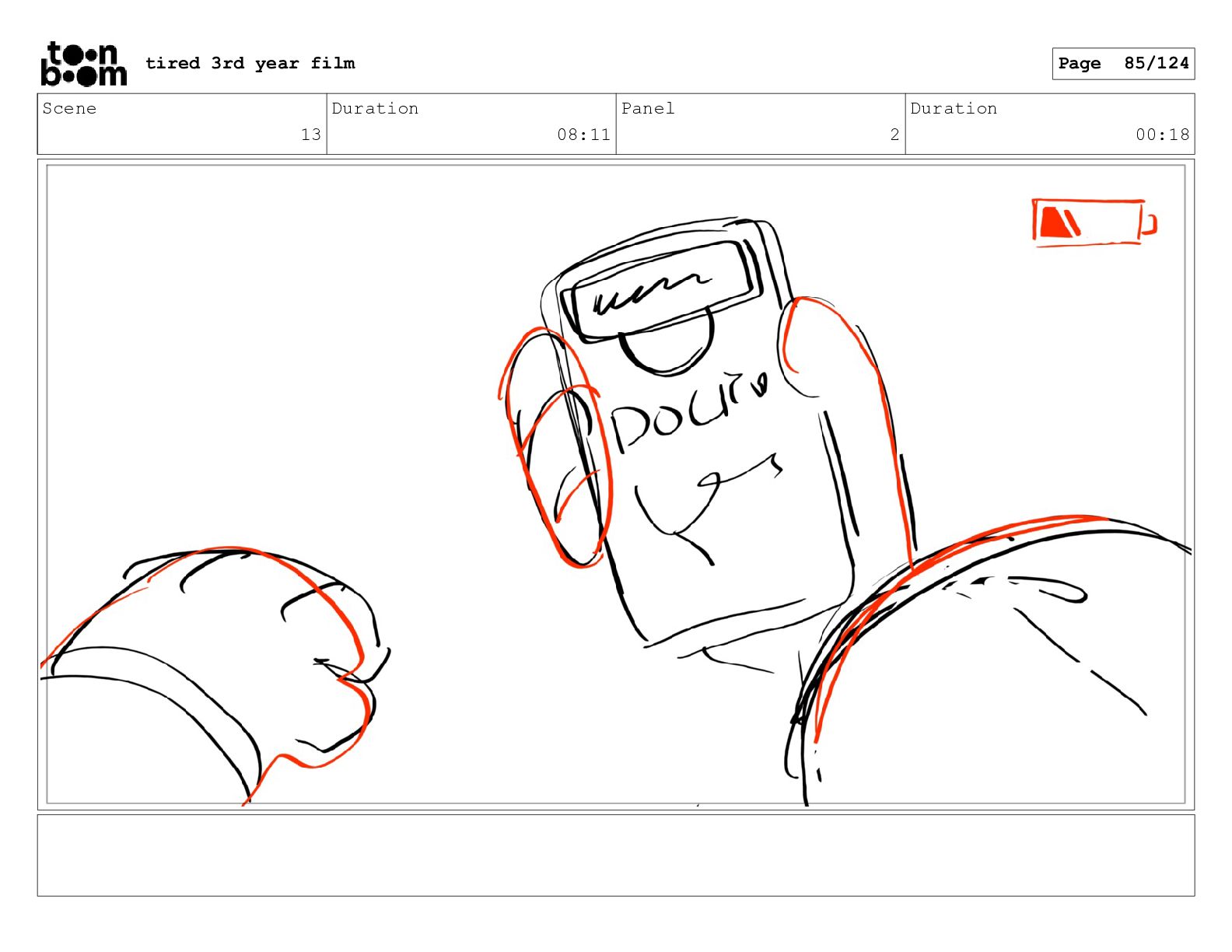Click the red low-battery drawing

(1094, 222)
